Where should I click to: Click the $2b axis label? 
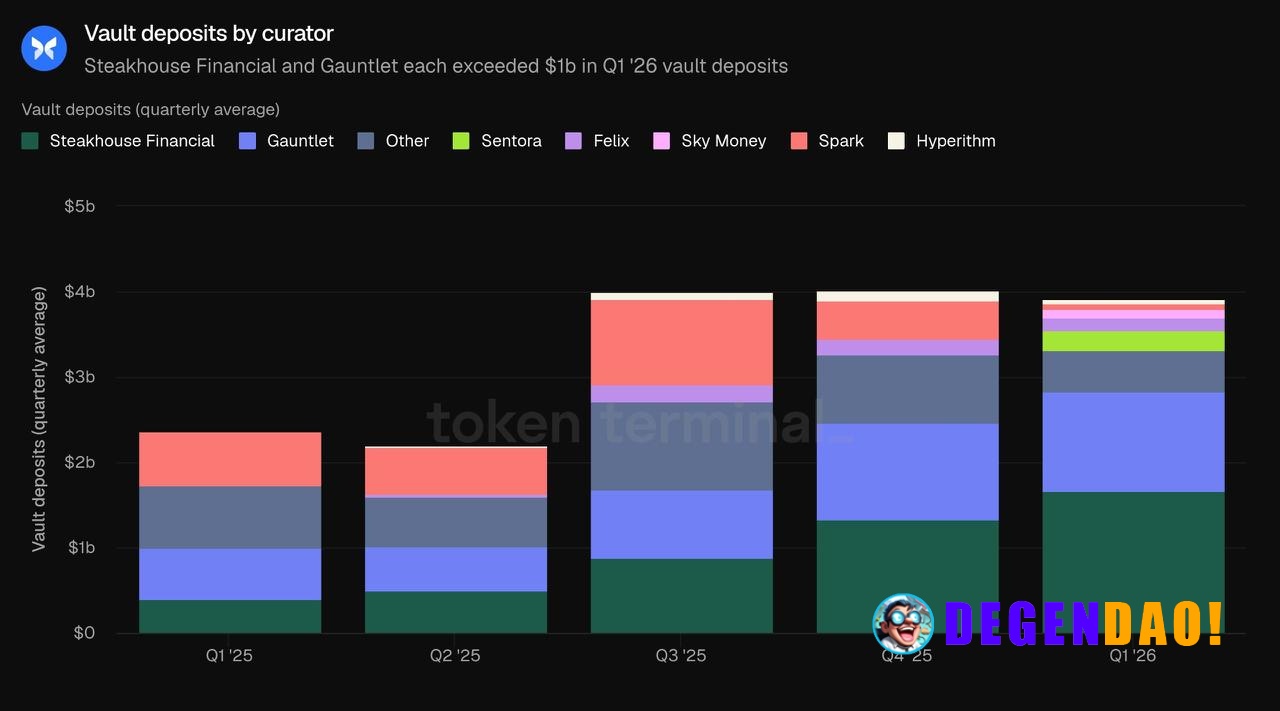tap(80, 462)
